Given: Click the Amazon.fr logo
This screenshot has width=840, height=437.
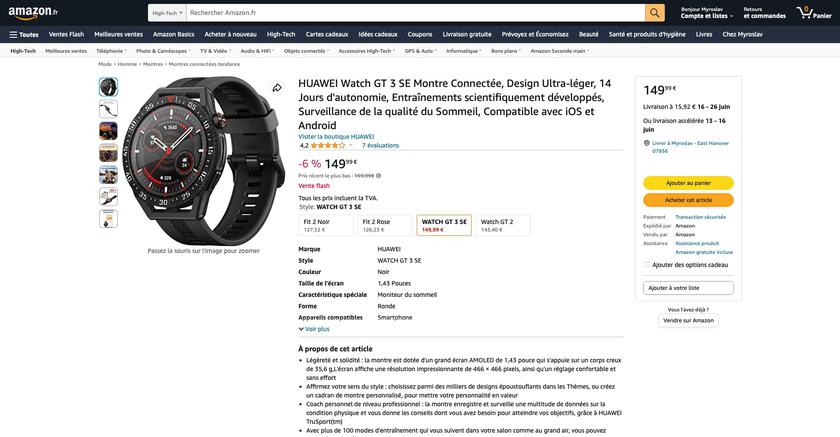Looking at the screenshot, I should pyautogui.click(x=33, y=13).
